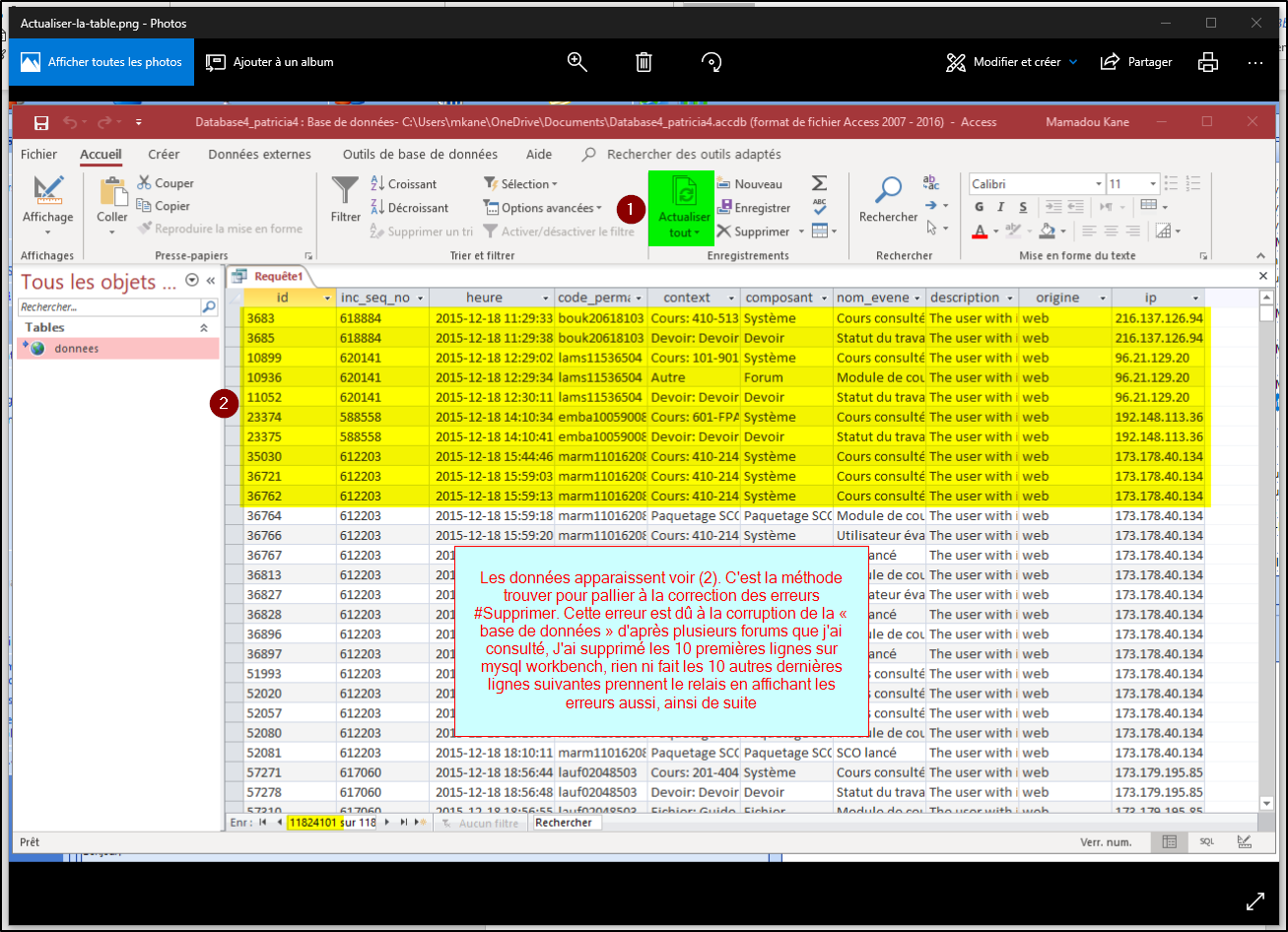Open the Modifier et créer dropdown

click(1012, 62)
